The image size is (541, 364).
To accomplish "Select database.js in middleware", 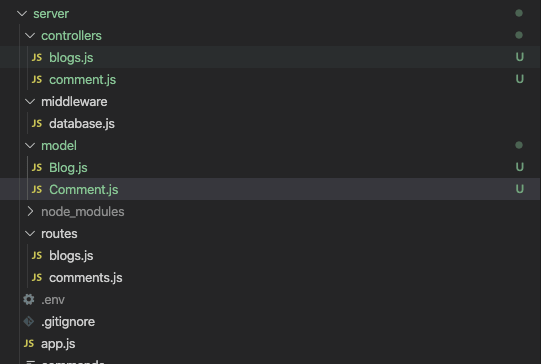I will tap(82, 124).
